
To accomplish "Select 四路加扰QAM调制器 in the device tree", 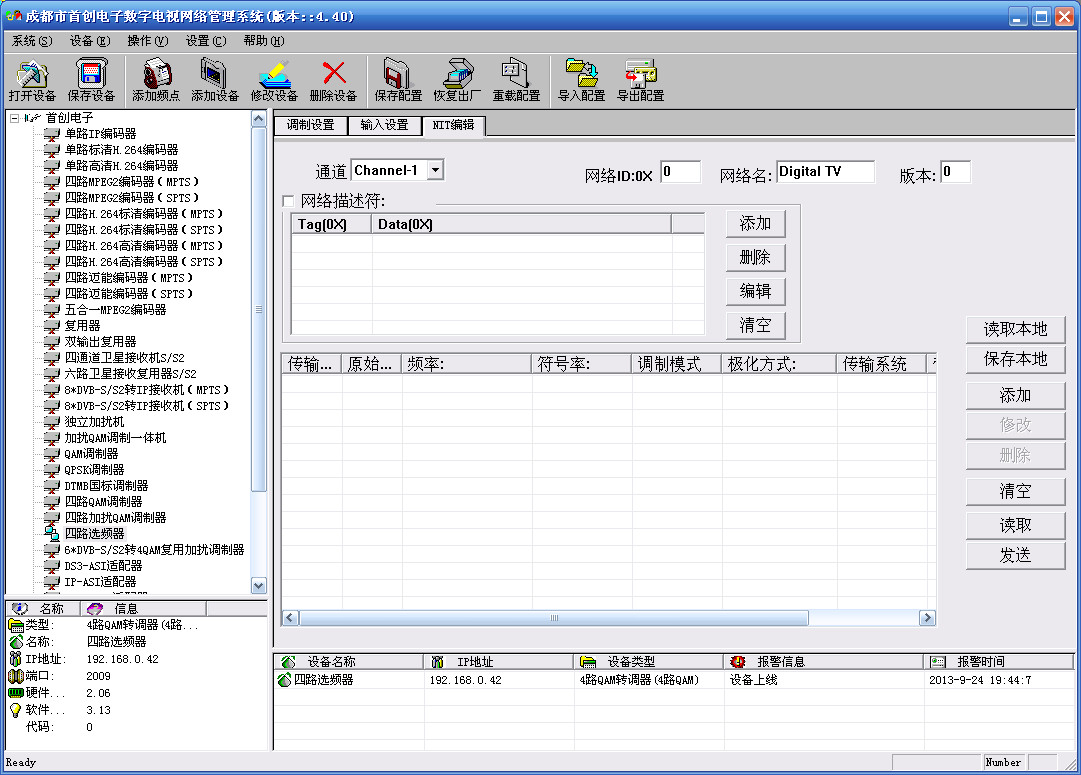I will (x=115, y=518).
